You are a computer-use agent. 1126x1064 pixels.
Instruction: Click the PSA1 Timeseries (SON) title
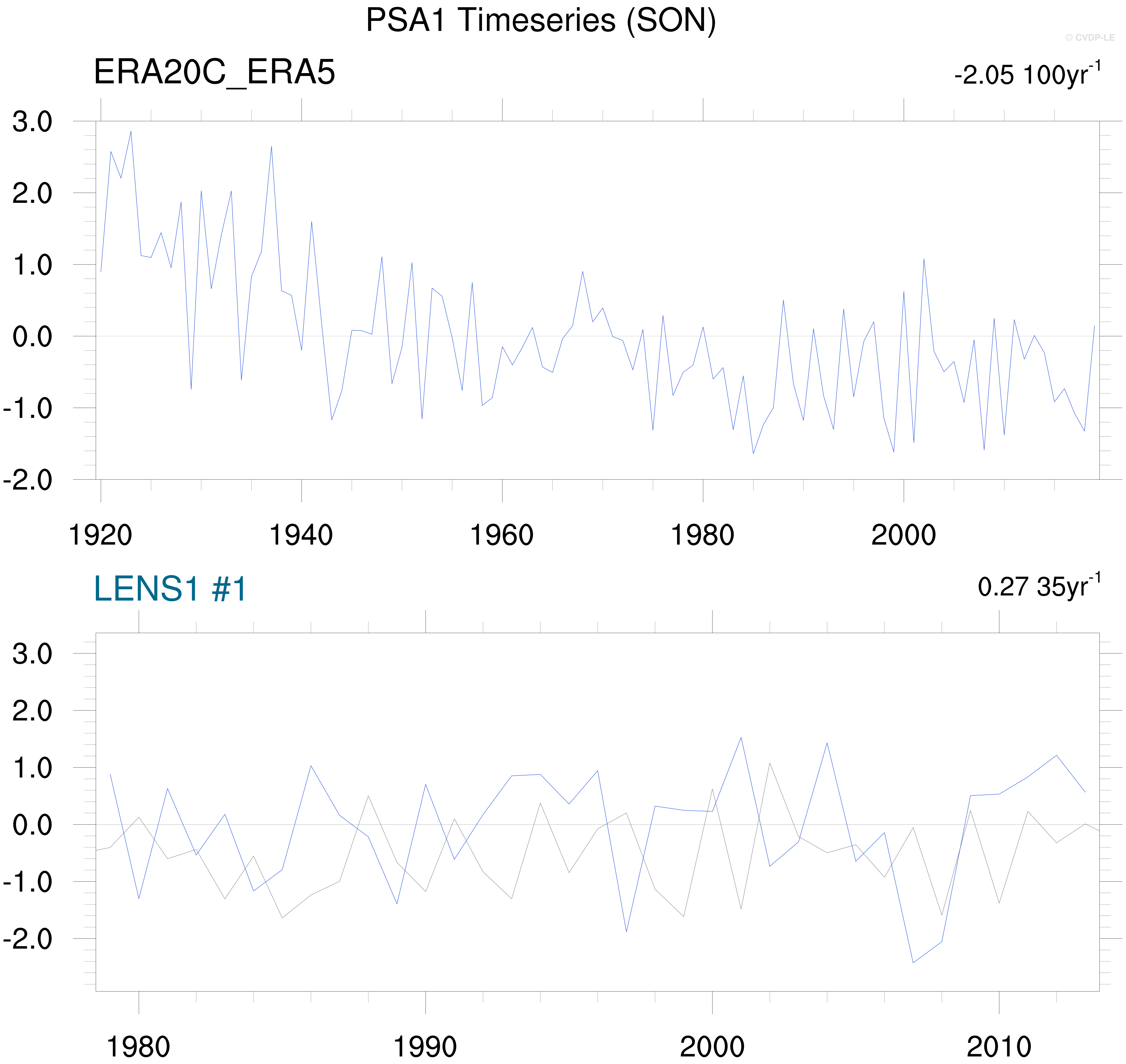click(541, 21)
